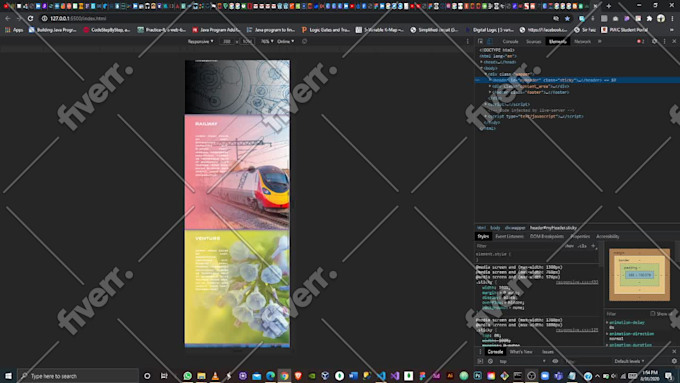Open the zoom percentage dropdown
Viewport: 680px width, 383px height.
click(267, 41)
